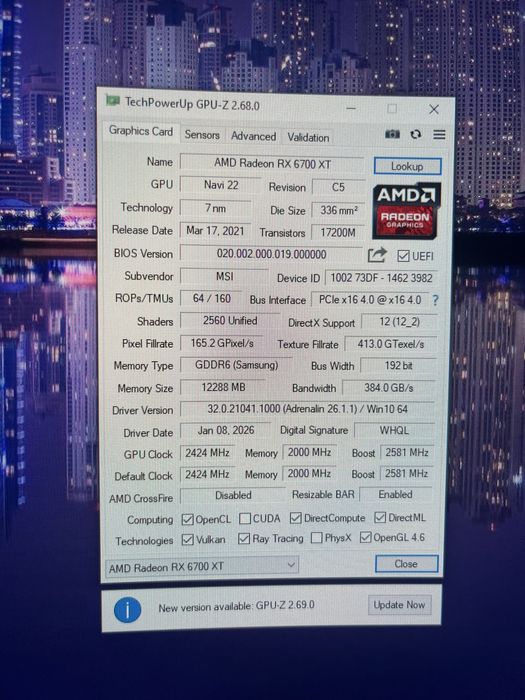Click the GPU Clock row Memory 2000 MHz
Image resolution: width=525 pixels, height=700 pixels.
coord(309,452)
